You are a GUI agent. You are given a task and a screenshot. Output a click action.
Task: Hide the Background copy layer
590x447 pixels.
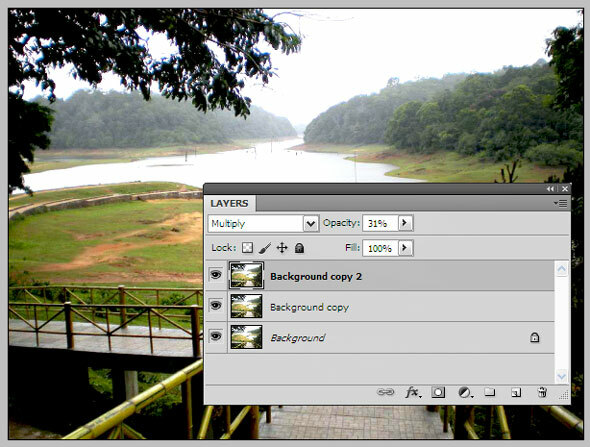click(x=216, y=305)
